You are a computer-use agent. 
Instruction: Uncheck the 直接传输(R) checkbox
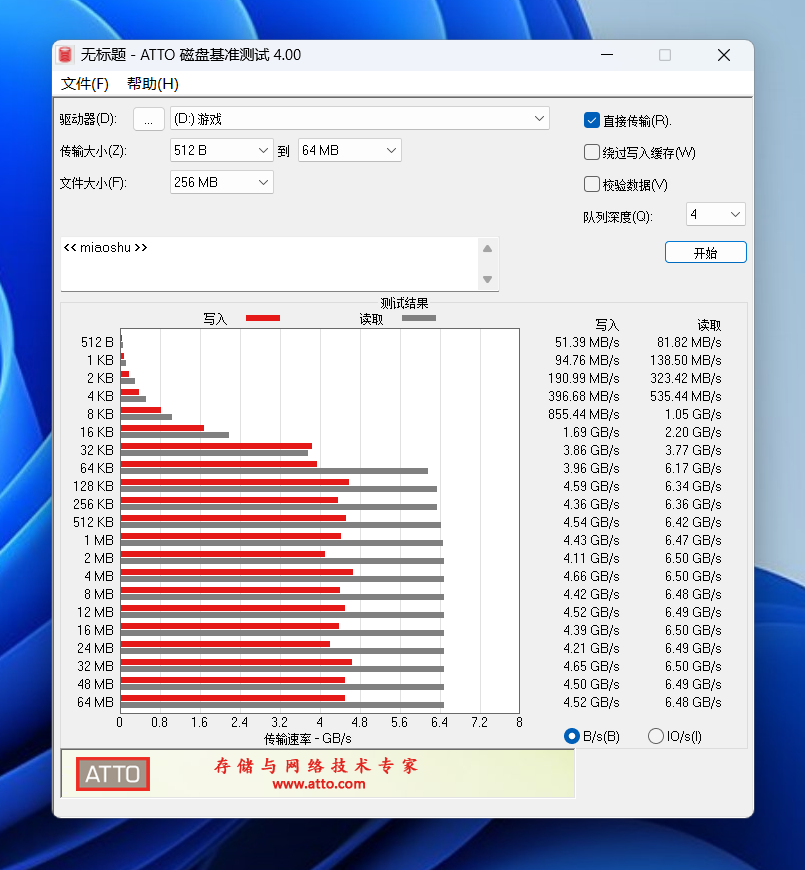pos(591,120)
